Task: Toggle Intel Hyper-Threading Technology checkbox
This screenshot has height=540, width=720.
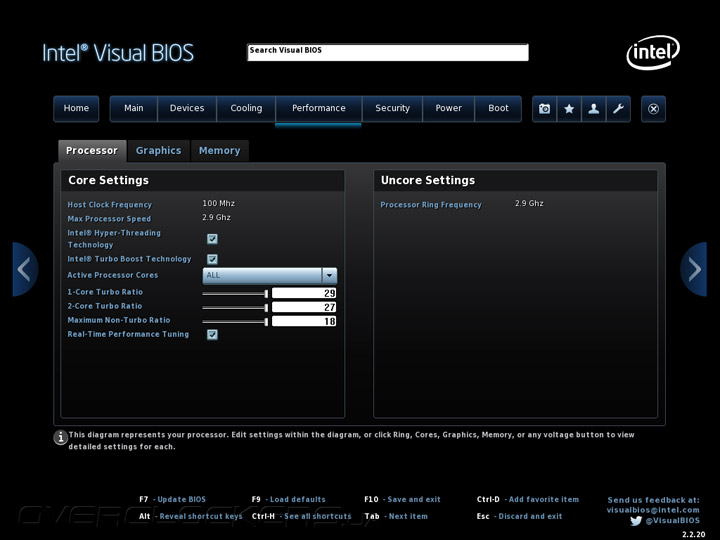Action: click(x=212, y=239)
